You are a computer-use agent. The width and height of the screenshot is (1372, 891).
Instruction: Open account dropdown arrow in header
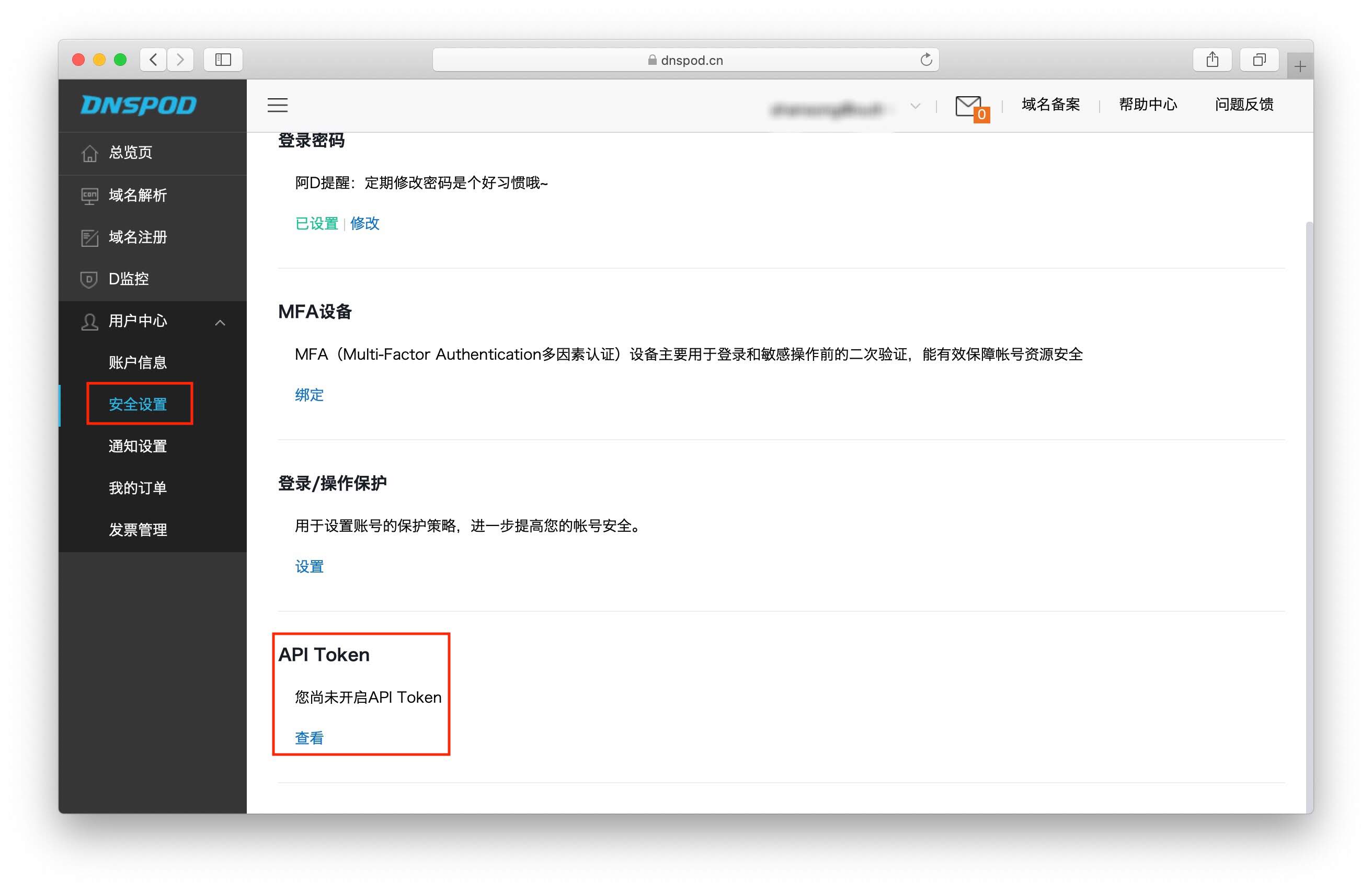click(x=915, y=106)
